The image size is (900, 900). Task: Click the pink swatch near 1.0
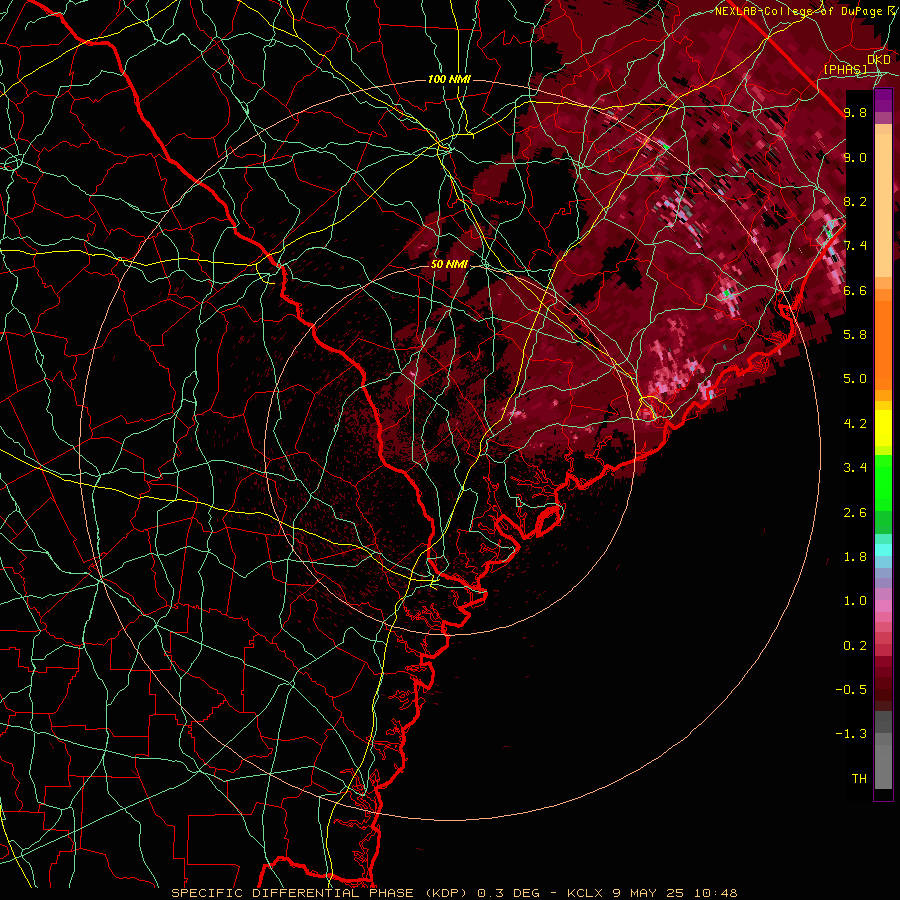point(883,606)
